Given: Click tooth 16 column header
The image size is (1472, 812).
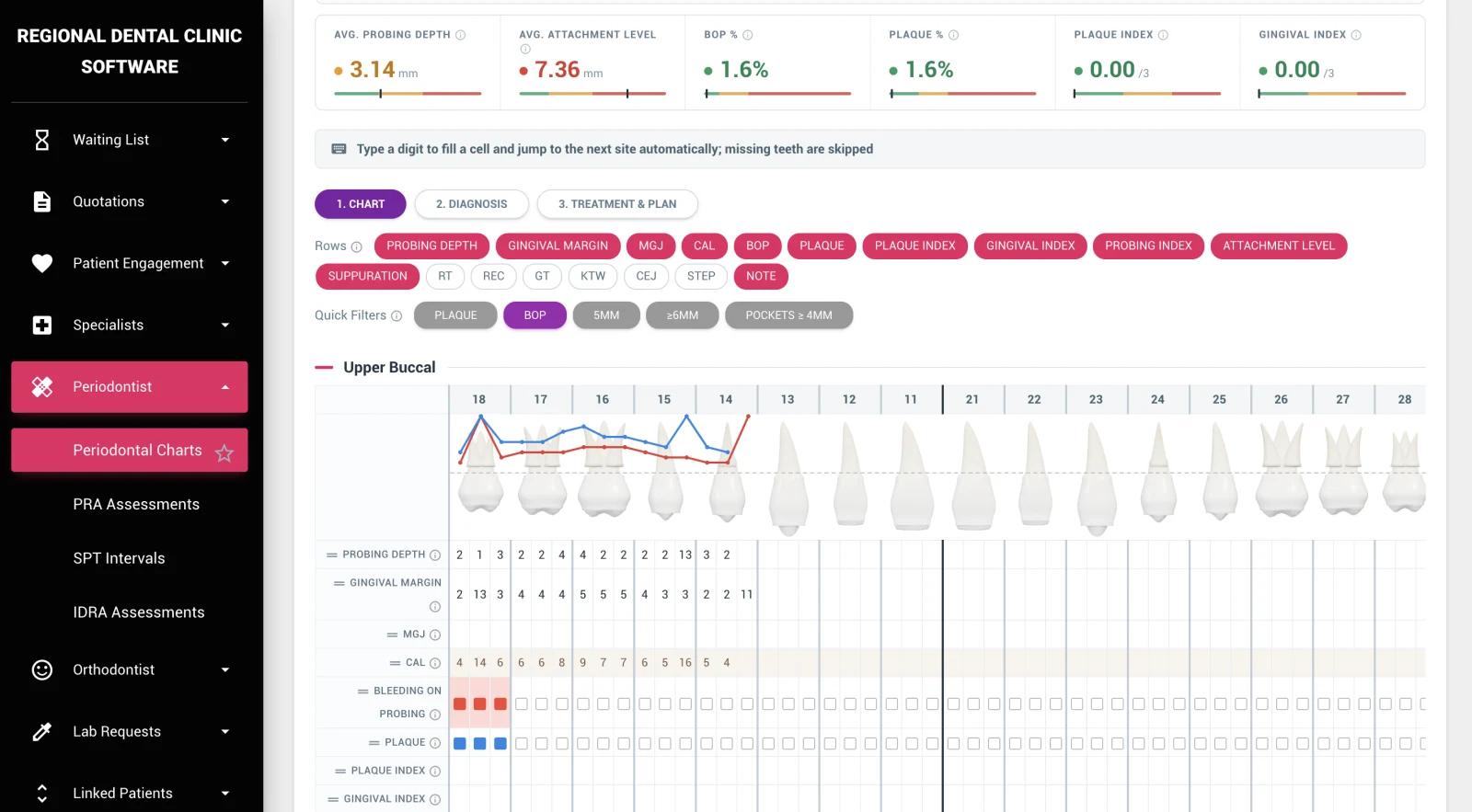Looking at the screenshot, I should (603, 399).
